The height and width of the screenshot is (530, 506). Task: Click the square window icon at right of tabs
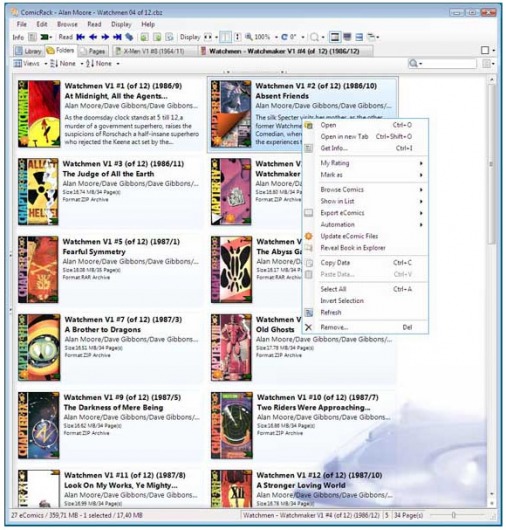(485, 50)
